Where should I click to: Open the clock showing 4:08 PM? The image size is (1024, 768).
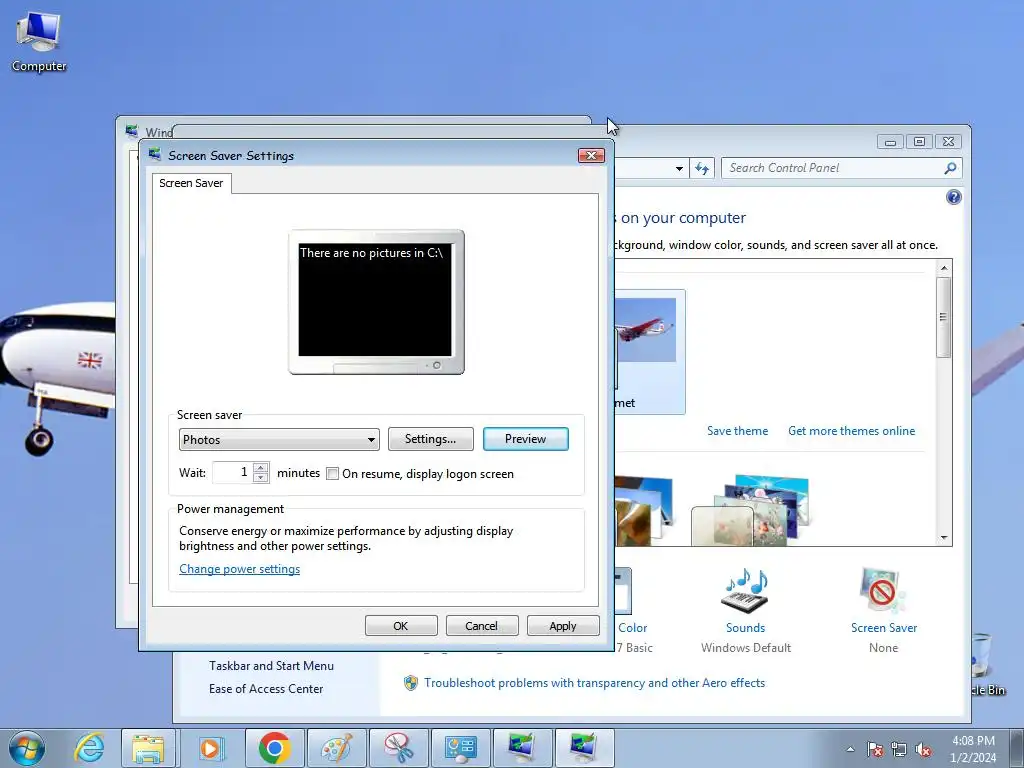973,749
